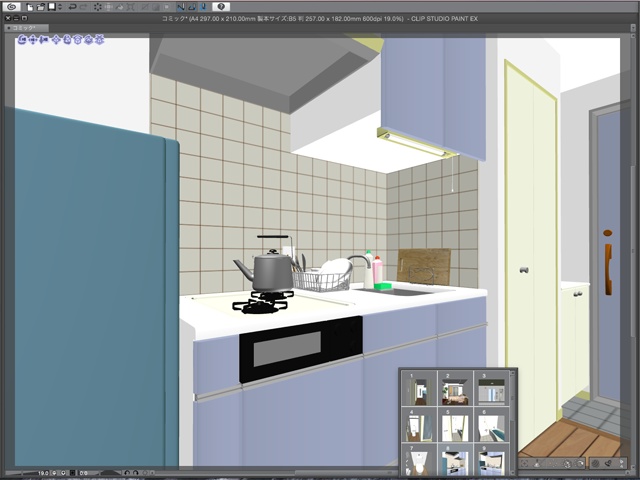640x480 pixels.
Task: Open Clip Studio Paint support help icon
Action: (221, 7)
